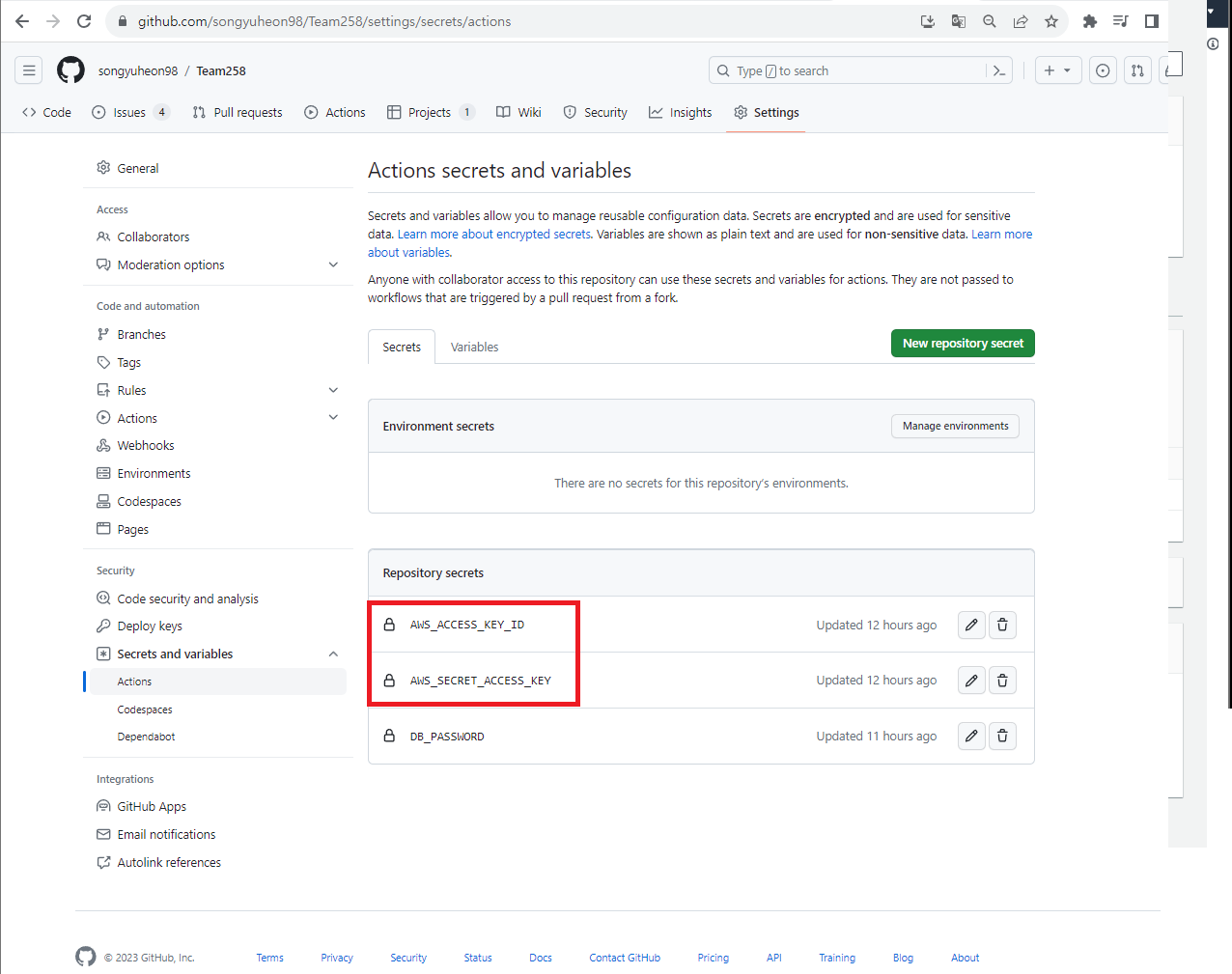Click the translate page icon in address bar
Image resolution: width=1232 pixels, height=974 pixels.
pos(959,21)
